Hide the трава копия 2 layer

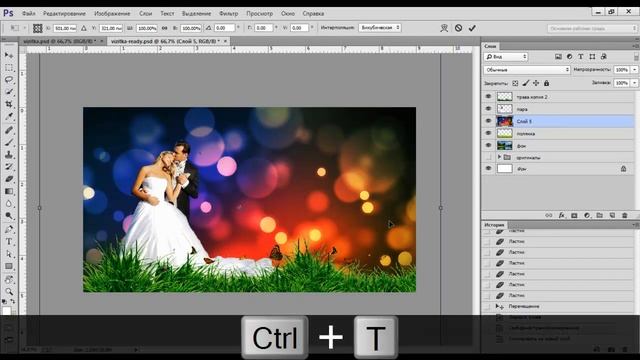tap(488, 97)
